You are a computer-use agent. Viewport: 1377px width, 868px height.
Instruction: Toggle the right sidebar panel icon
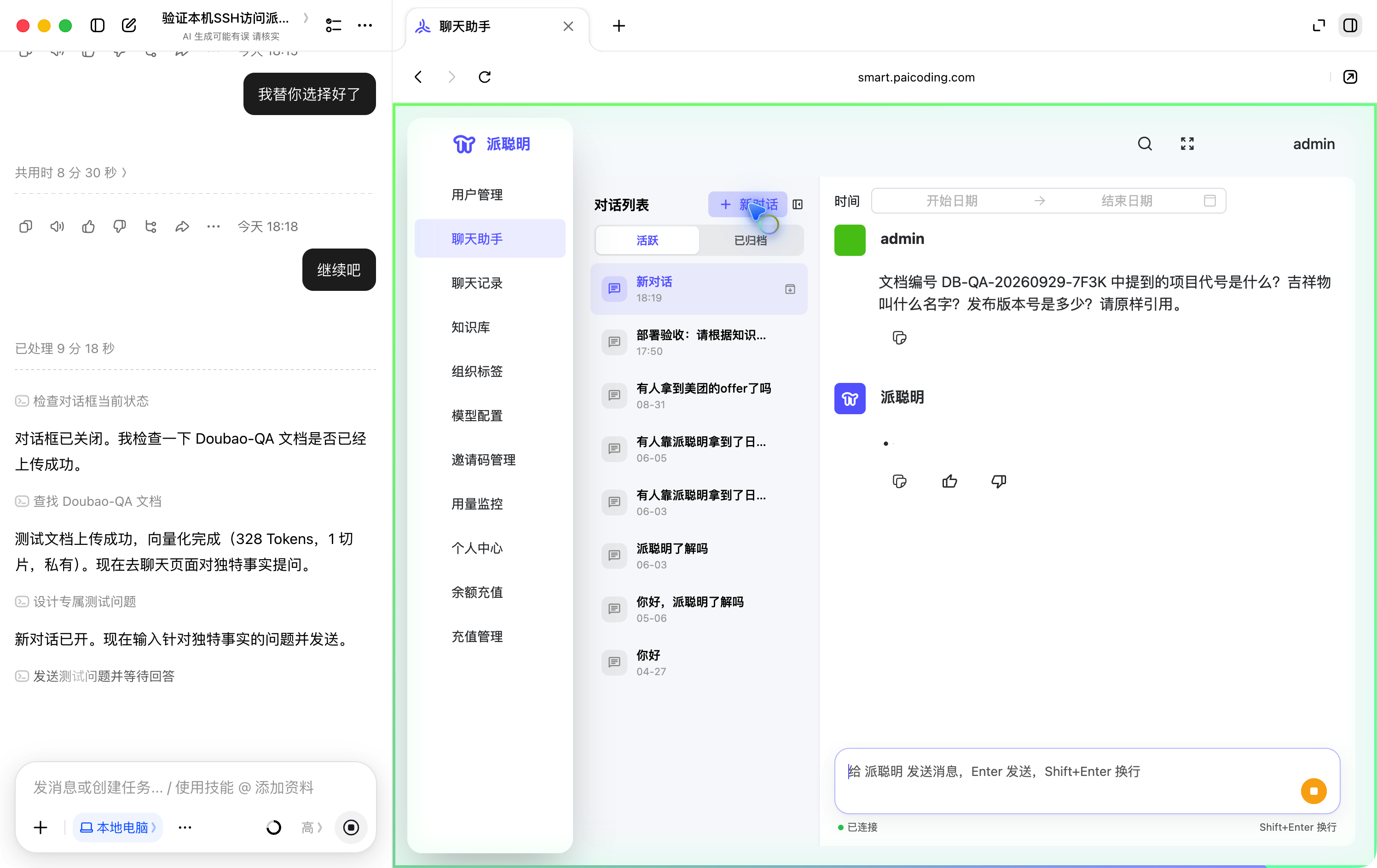point(1349,26)
